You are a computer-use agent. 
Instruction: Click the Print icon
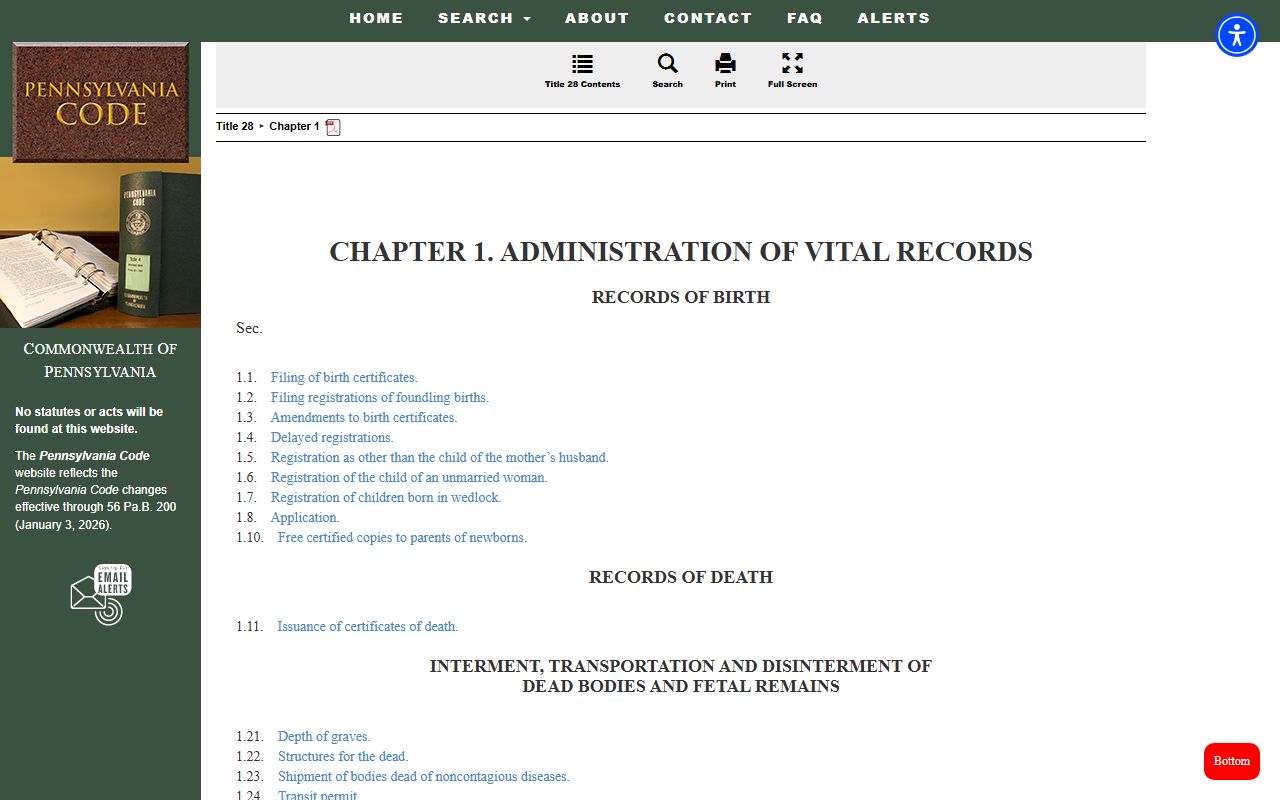click(x=725, y=65)
